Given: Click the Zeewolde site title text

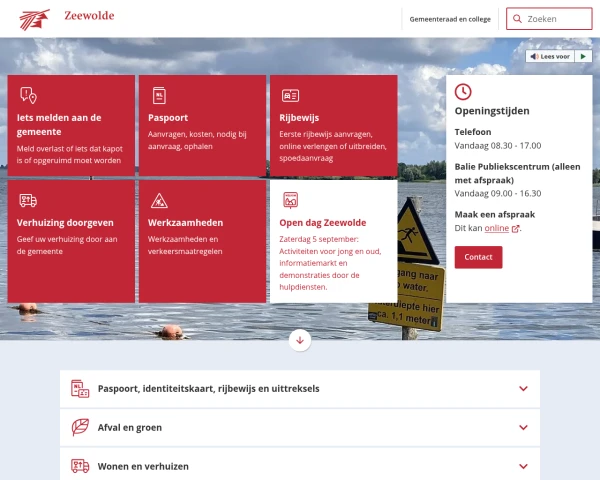Looking at the screenshot, I should 89,16.
